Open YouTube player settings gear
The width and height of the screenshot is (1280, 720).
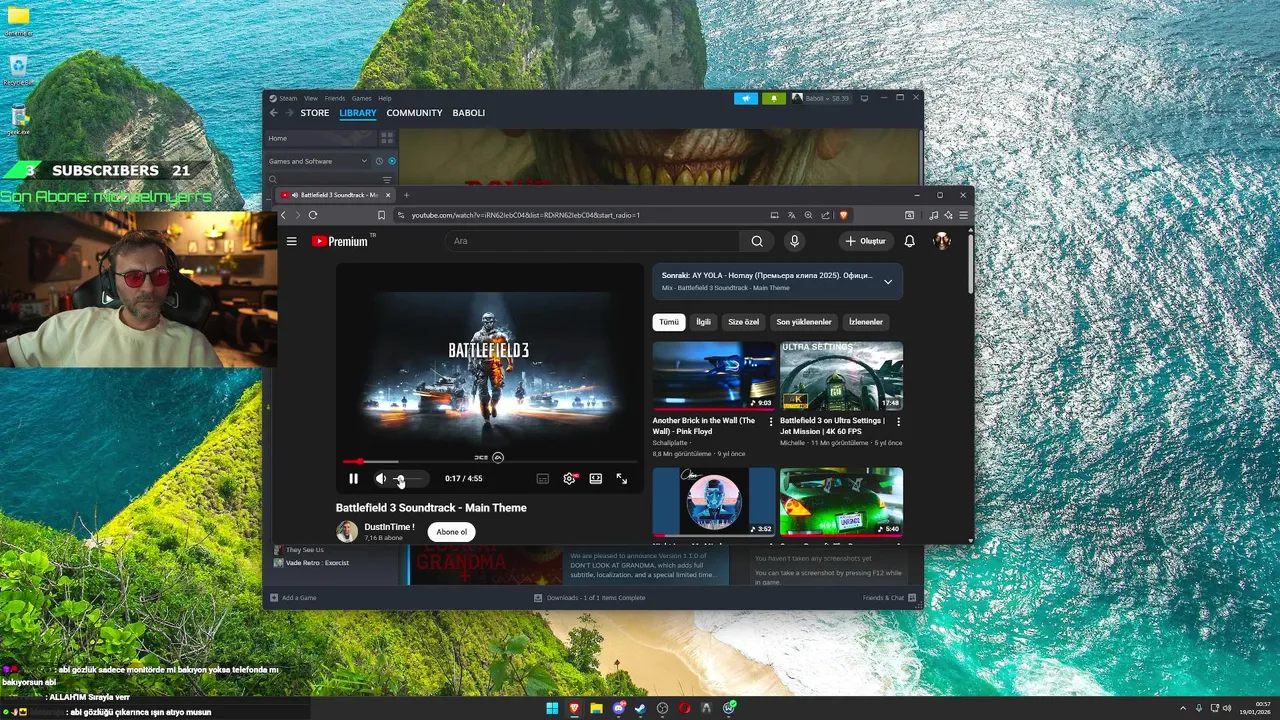570,479
